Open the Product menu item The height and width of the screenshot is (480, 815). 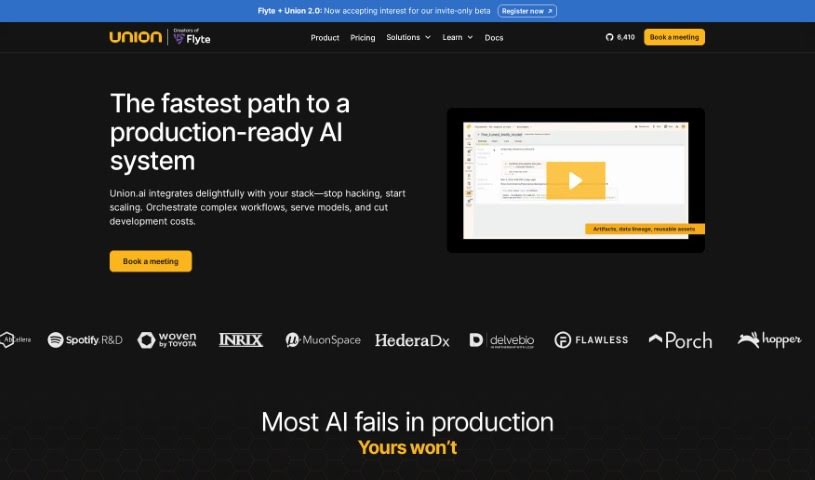pyautogui.click(x=325, y=37)
